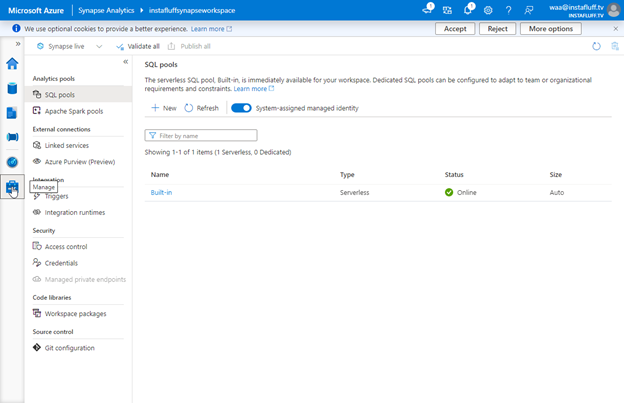Select SQL pools in side menu
The height and width of the screenshot is (403, 624).
coord(78,95)
